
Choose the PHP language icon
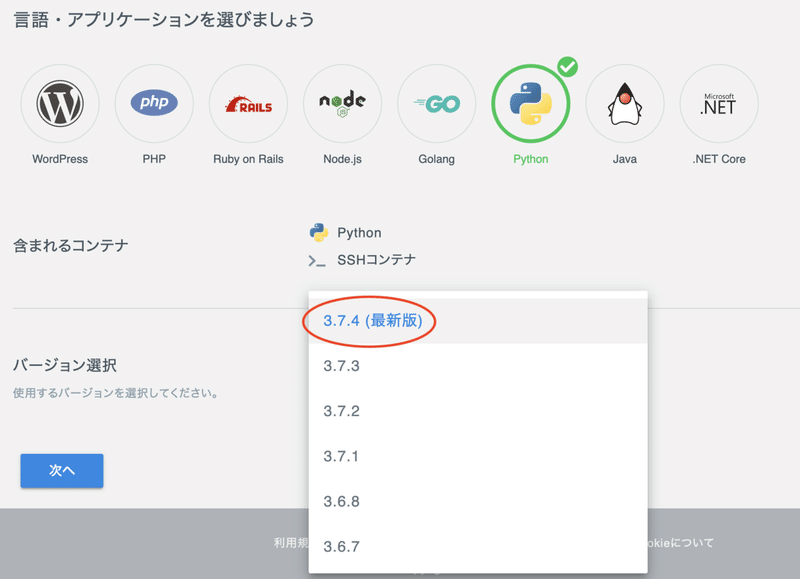(x=154, y=103)
